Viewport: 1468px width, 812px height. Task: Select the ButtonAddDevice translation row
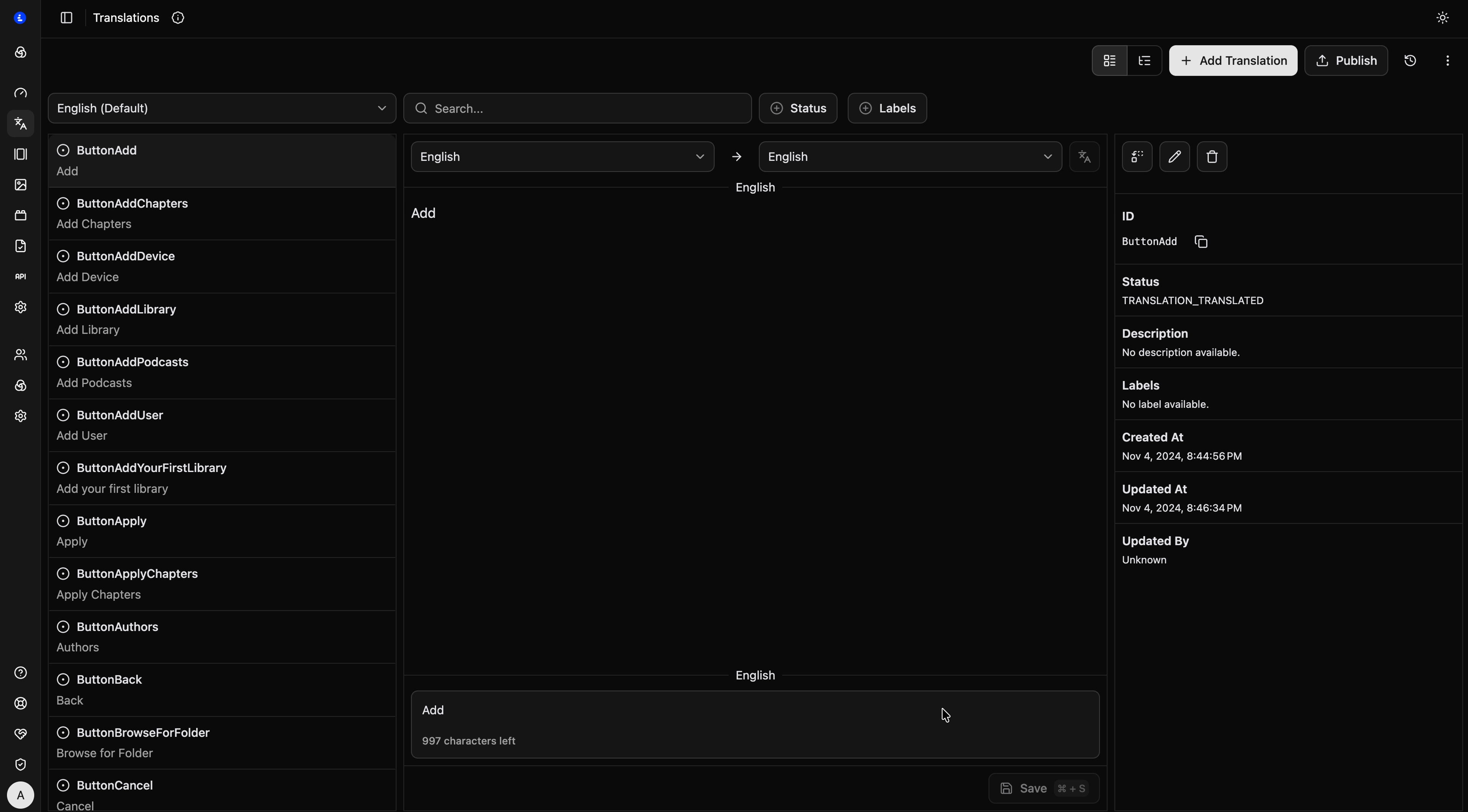click(x=222, y=266)
